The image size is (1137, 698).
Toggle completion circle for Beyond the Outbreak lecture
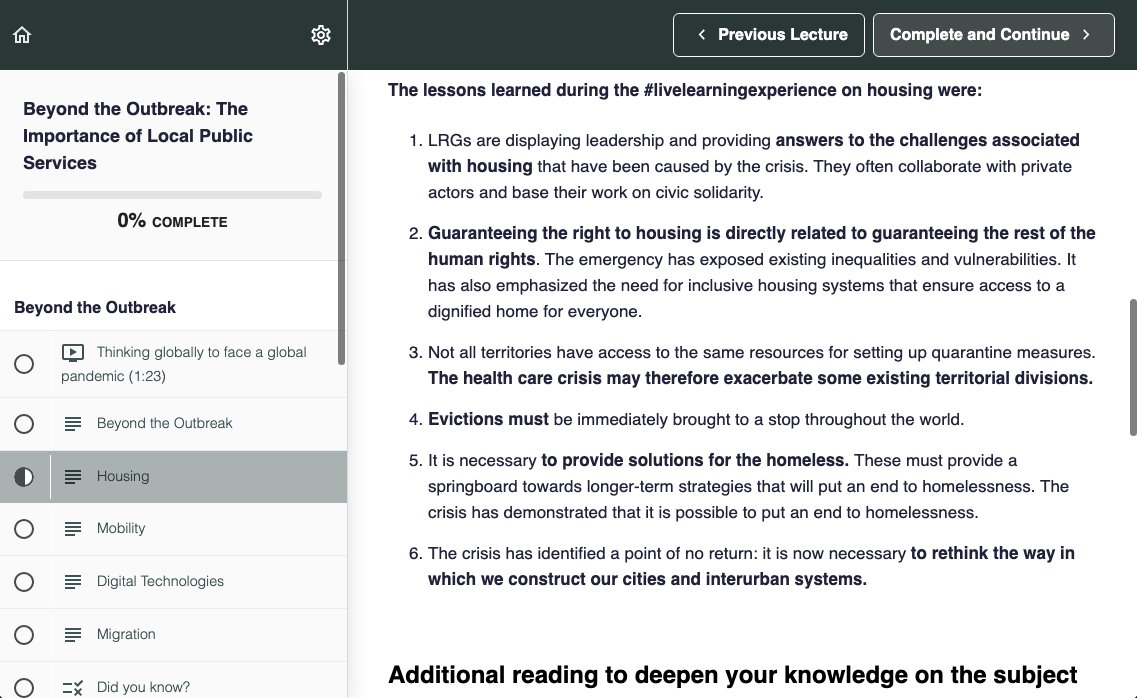click(24, 424)
